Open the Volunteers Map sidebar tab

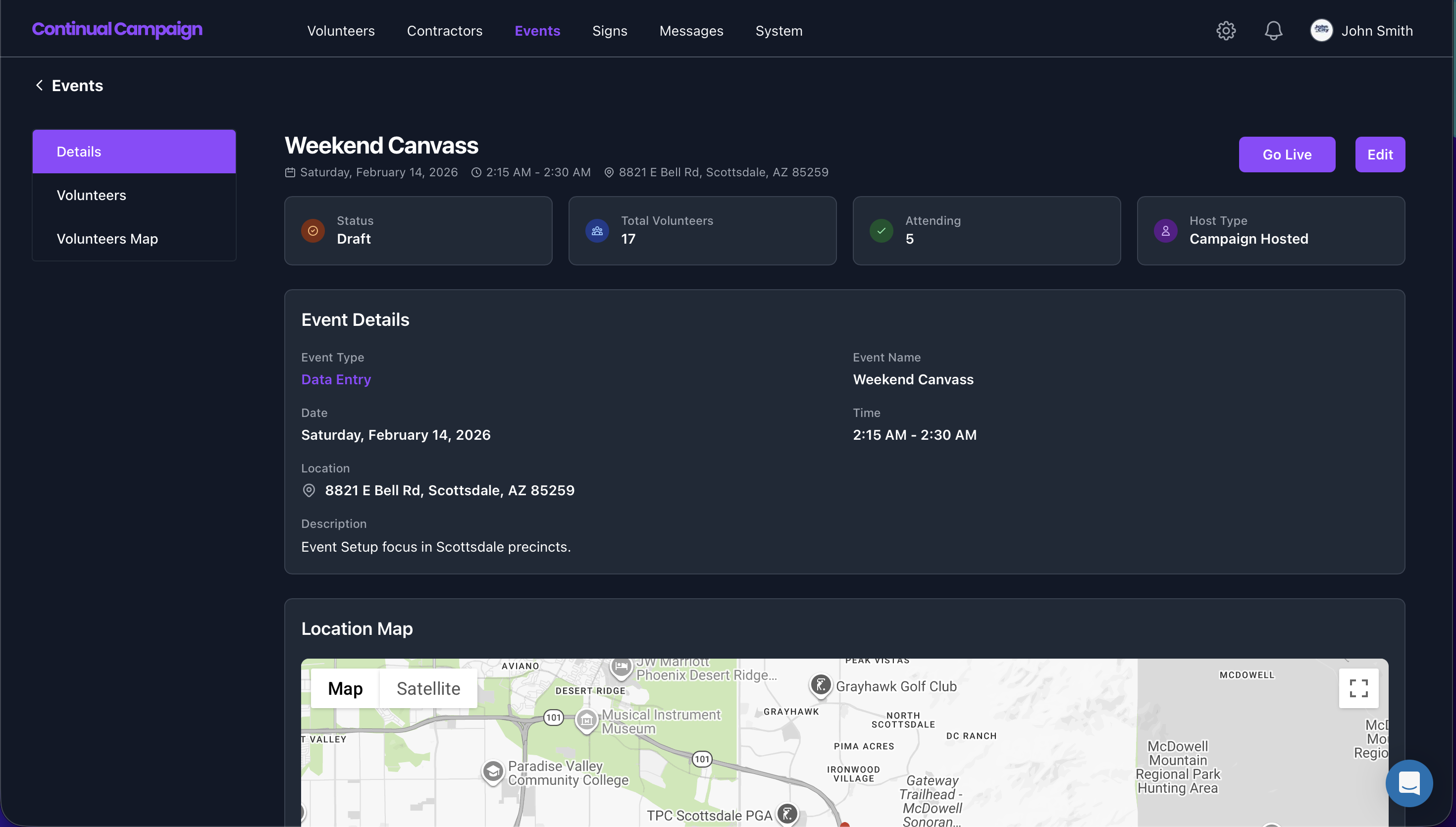point(107,239)
